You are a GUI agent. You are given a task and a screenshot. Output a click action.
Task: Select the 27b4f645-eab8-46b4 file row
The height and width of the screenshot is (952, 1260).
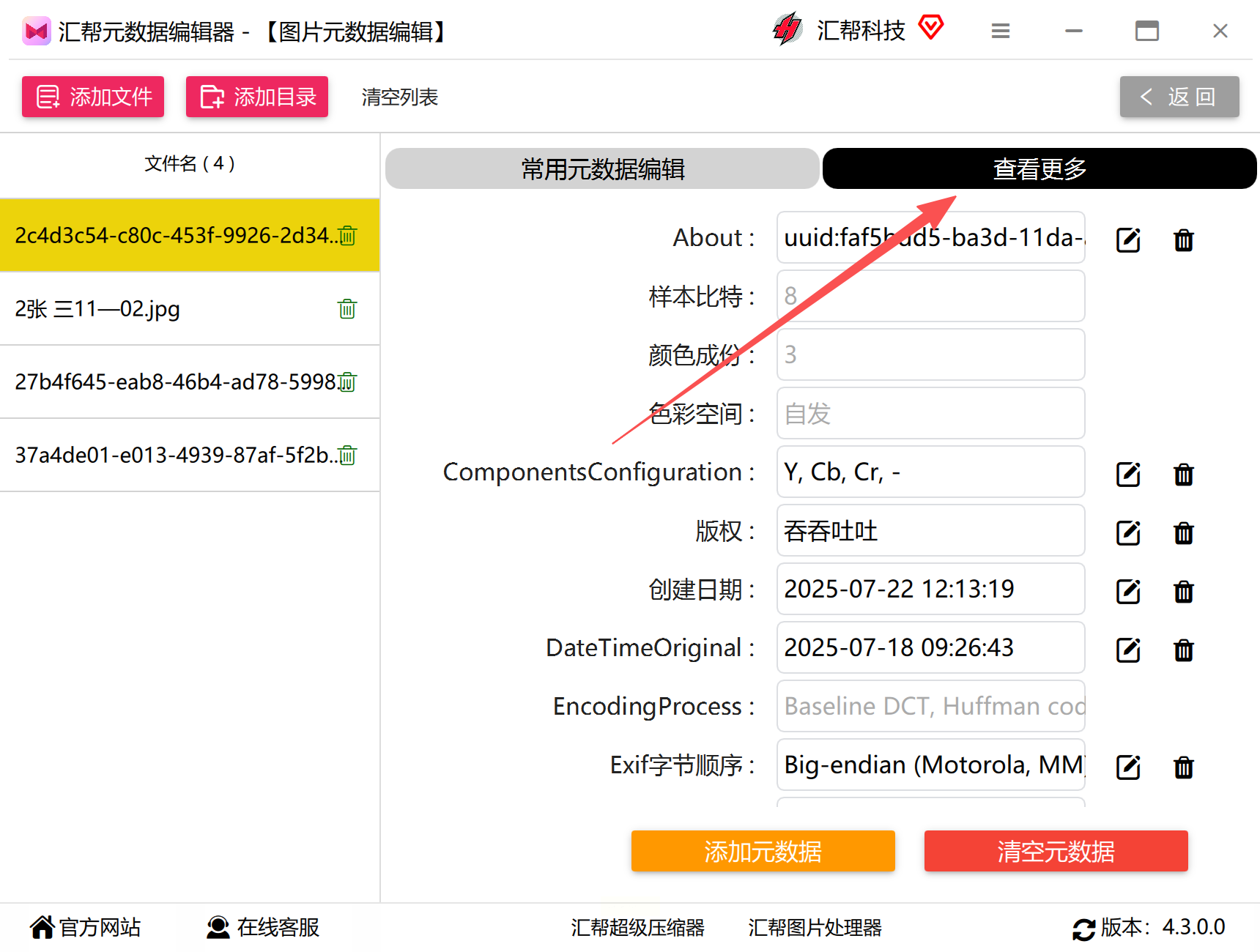(x=190, y=382)
